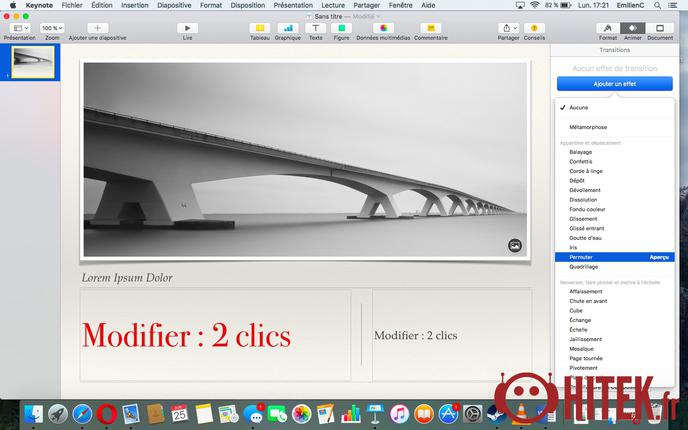The image size is (688, 430).
Task: Open the Présentation view dropdown in toolbar
Action: [20, 28]
